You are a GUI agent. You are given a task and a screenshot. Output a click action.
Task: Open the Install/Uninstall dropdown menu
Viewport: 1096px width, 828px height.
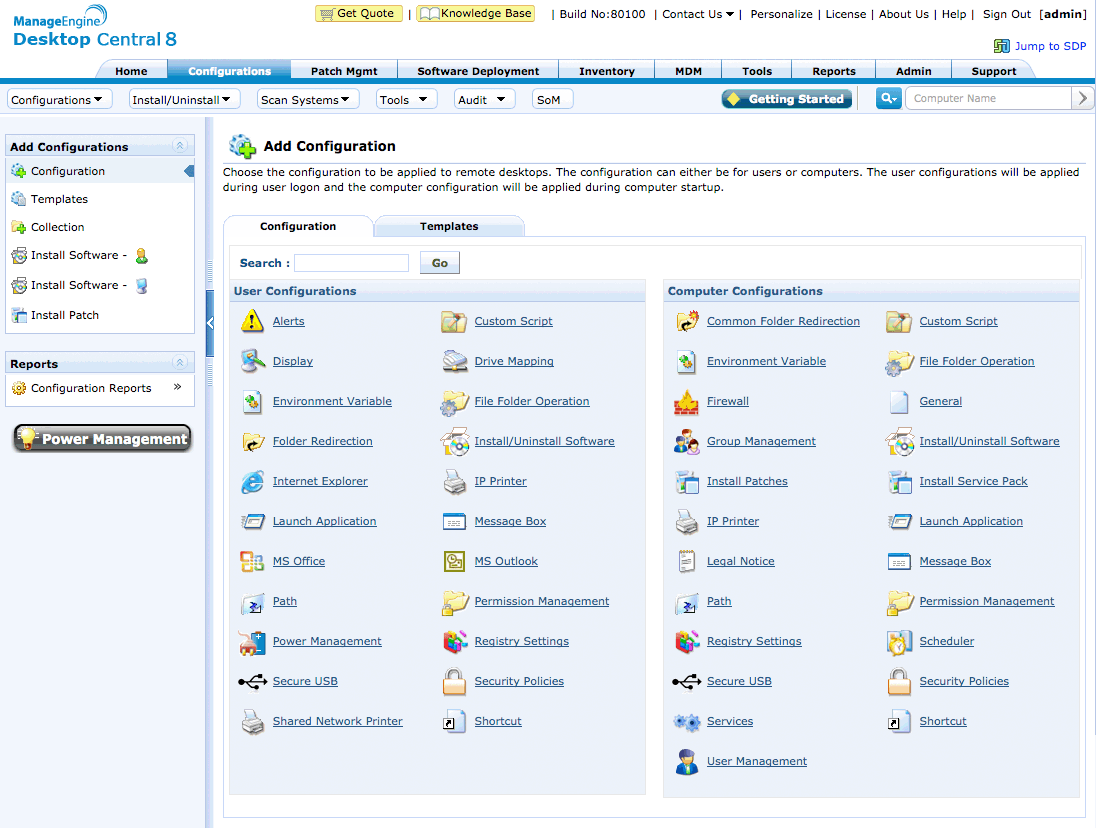[184, 99]
